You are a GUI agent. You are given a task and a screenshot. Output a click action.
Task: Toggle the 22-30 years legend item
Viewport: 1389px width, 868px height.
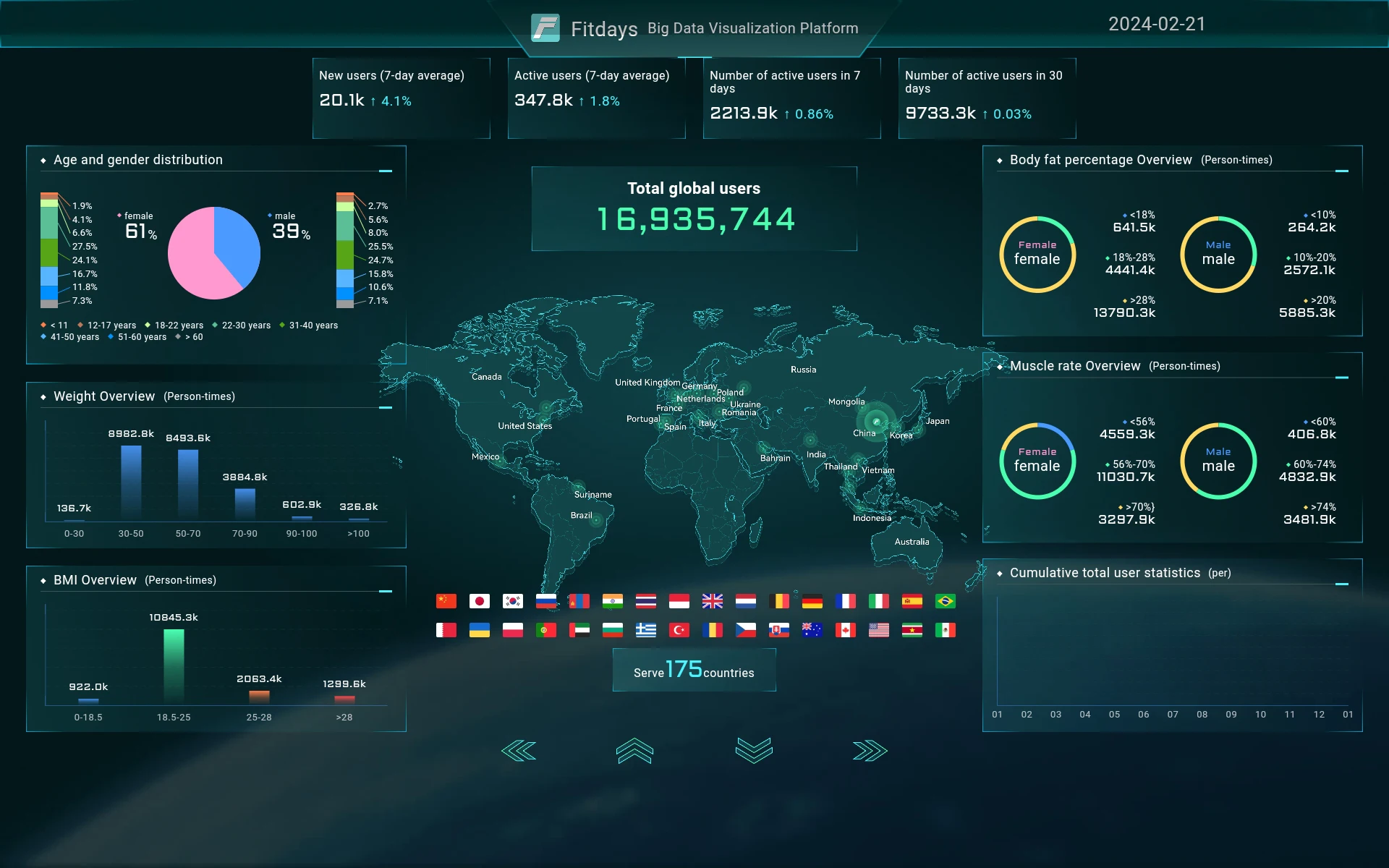242,325
